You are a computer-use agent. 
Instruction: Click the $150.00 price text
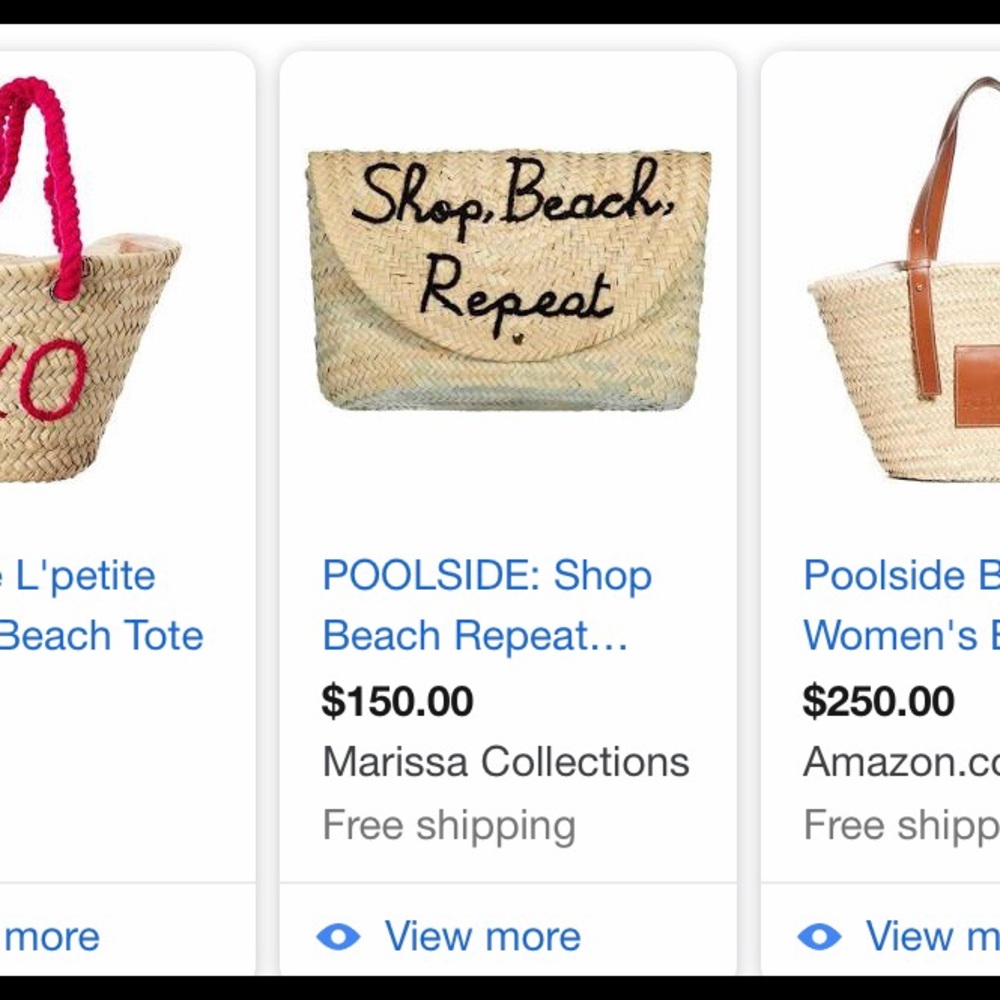click(398, 702)
